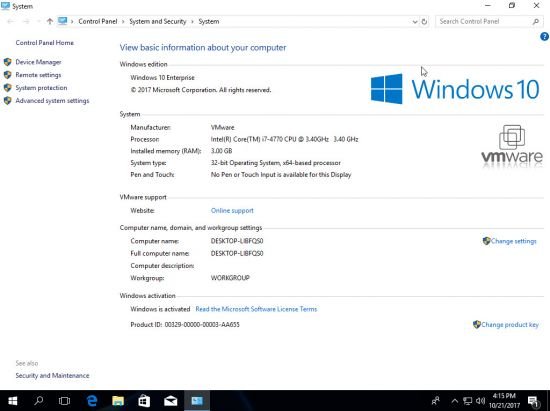Open File Explorer from taskbar

118,401
